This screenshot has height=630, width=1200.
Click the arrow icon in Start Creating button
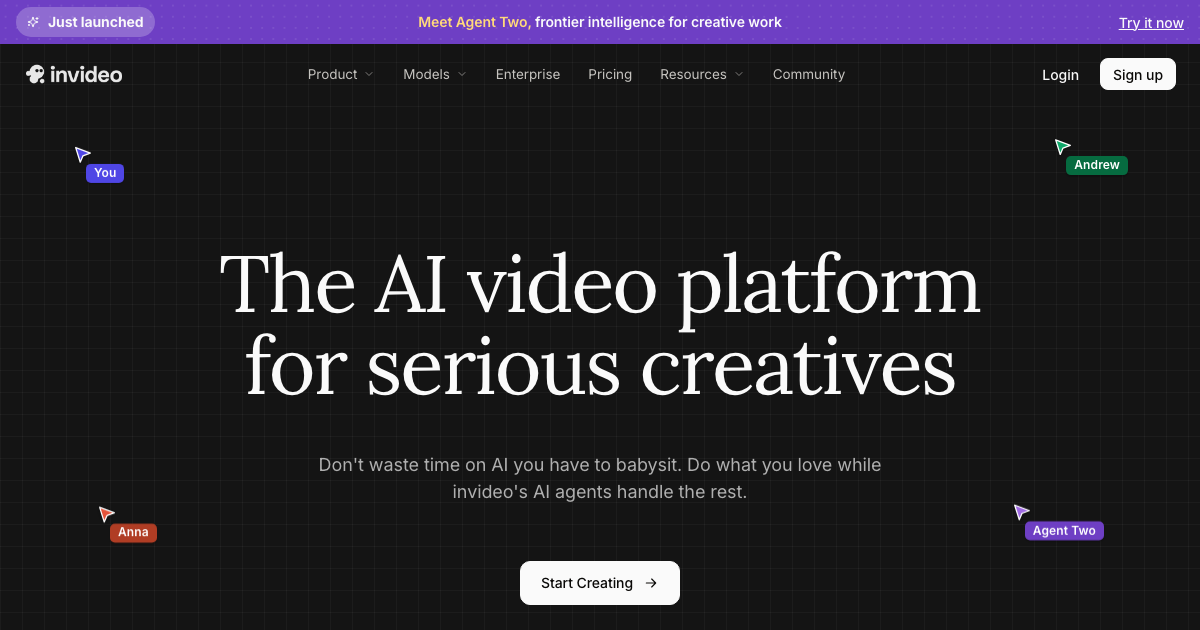(651, 583)
